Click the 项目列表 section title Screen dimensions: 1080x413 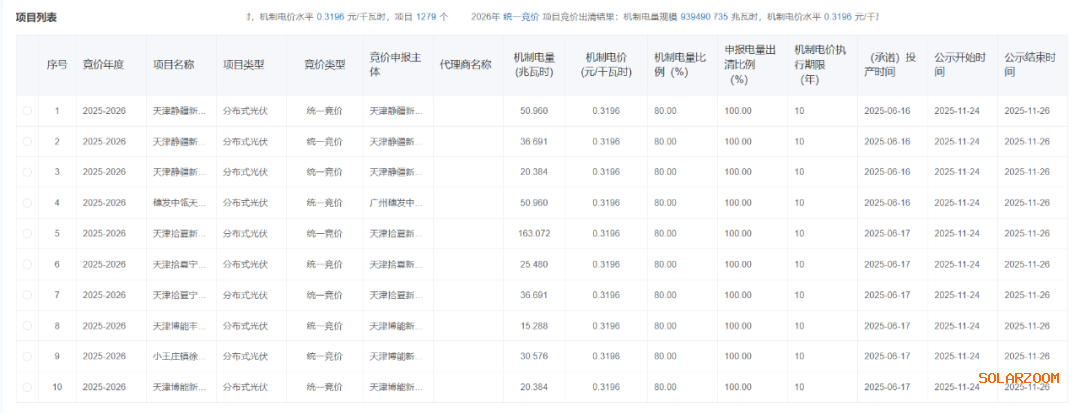[x=36, y=17]
